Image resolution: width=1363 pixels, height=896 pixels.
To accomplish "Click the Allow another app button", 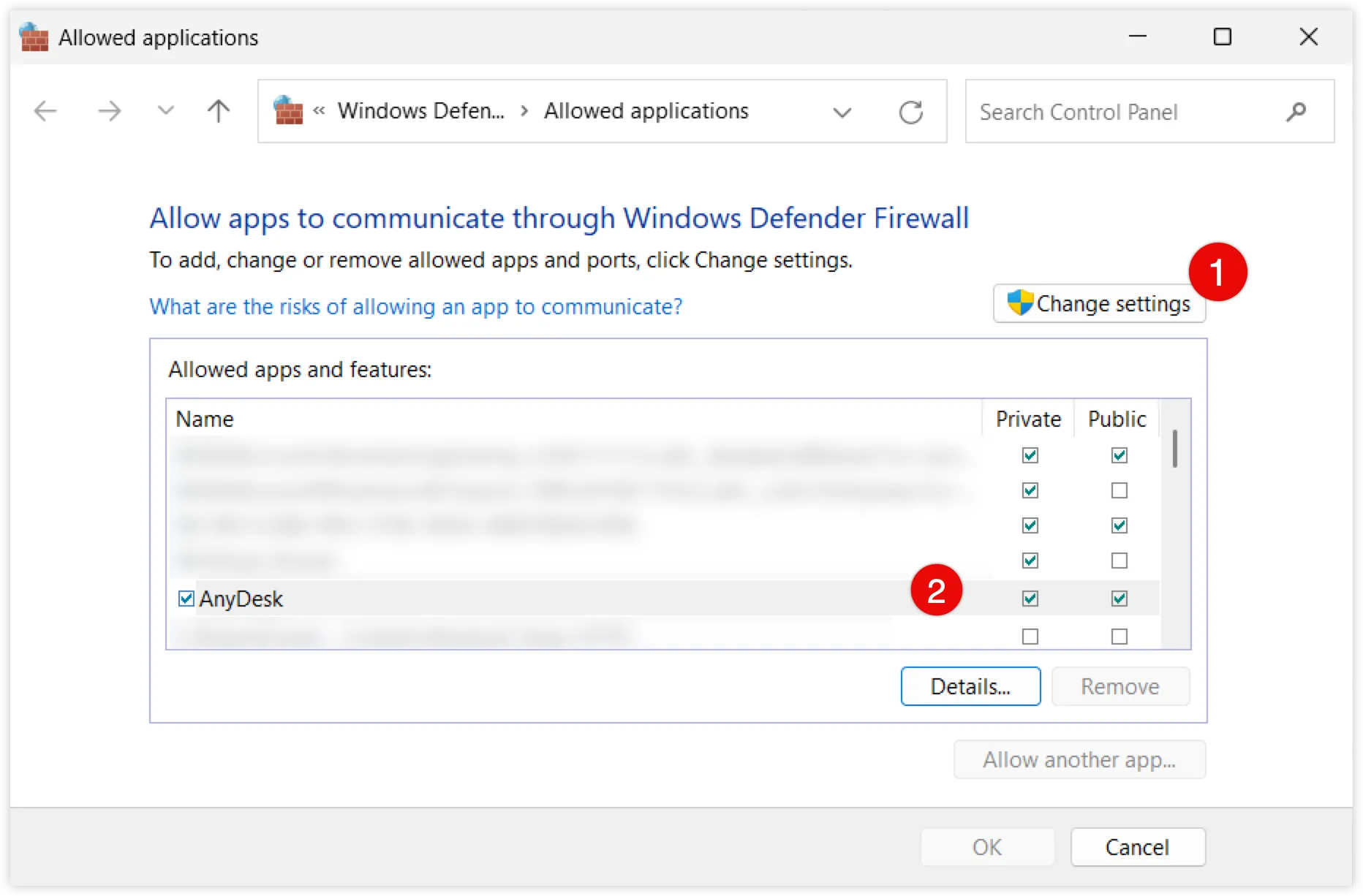I will (1079, 759).
